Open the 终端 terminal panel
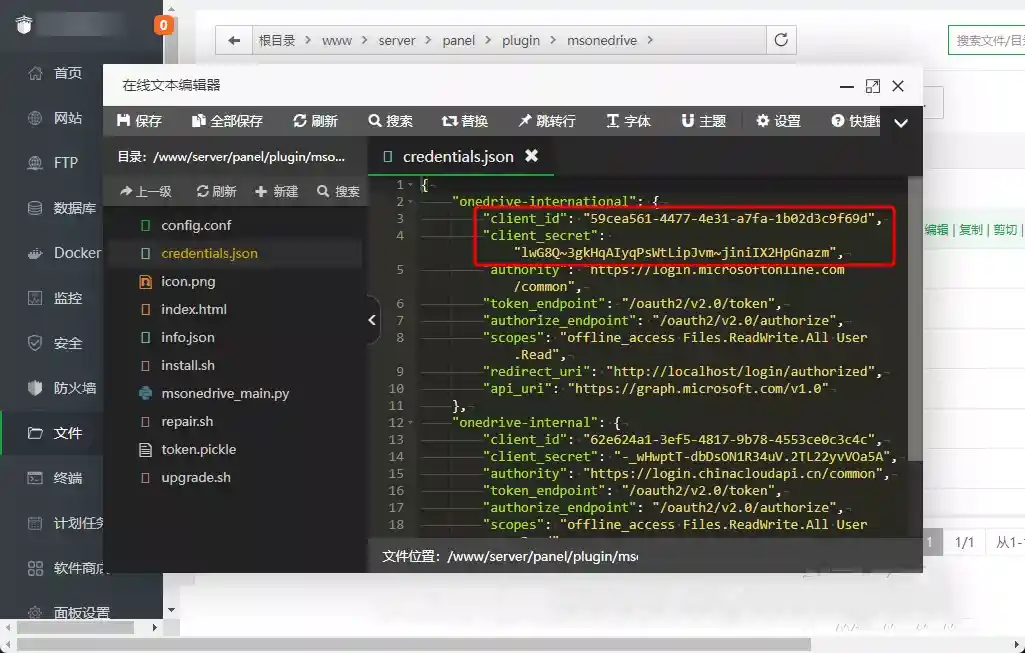This screenshot has width=1025, height=653. [x=55, y=478]
